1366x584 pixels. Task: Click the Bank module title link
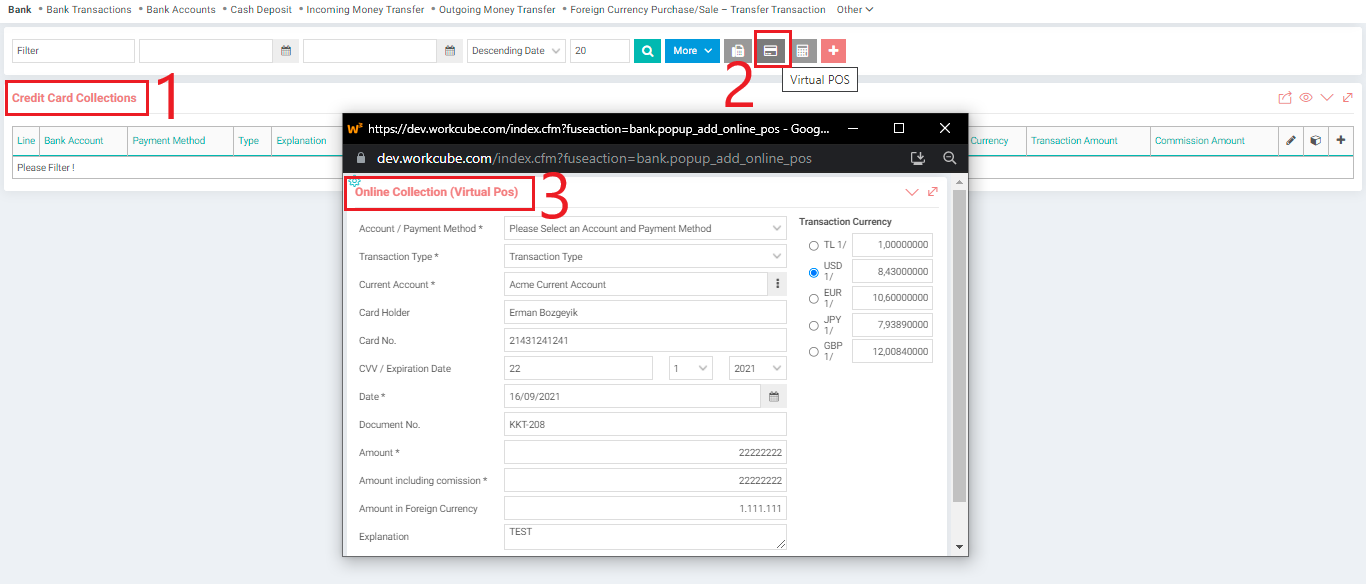(19, 10)
